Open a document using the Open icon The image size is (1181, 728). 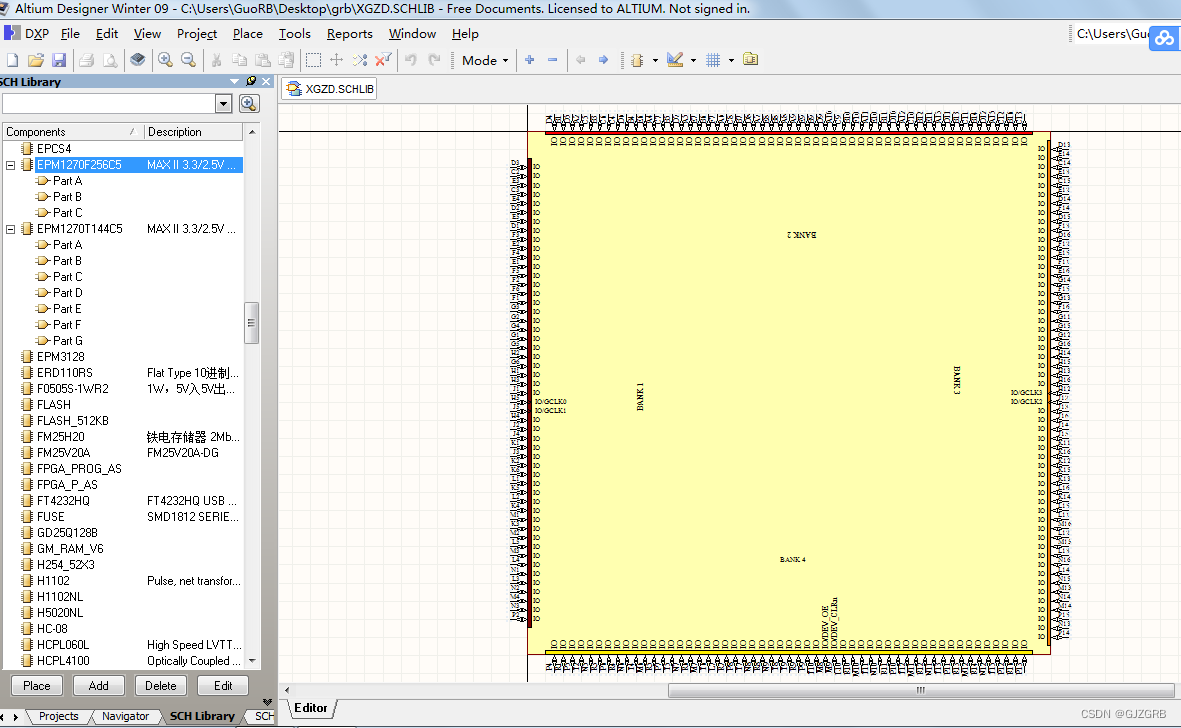point(35,60)
